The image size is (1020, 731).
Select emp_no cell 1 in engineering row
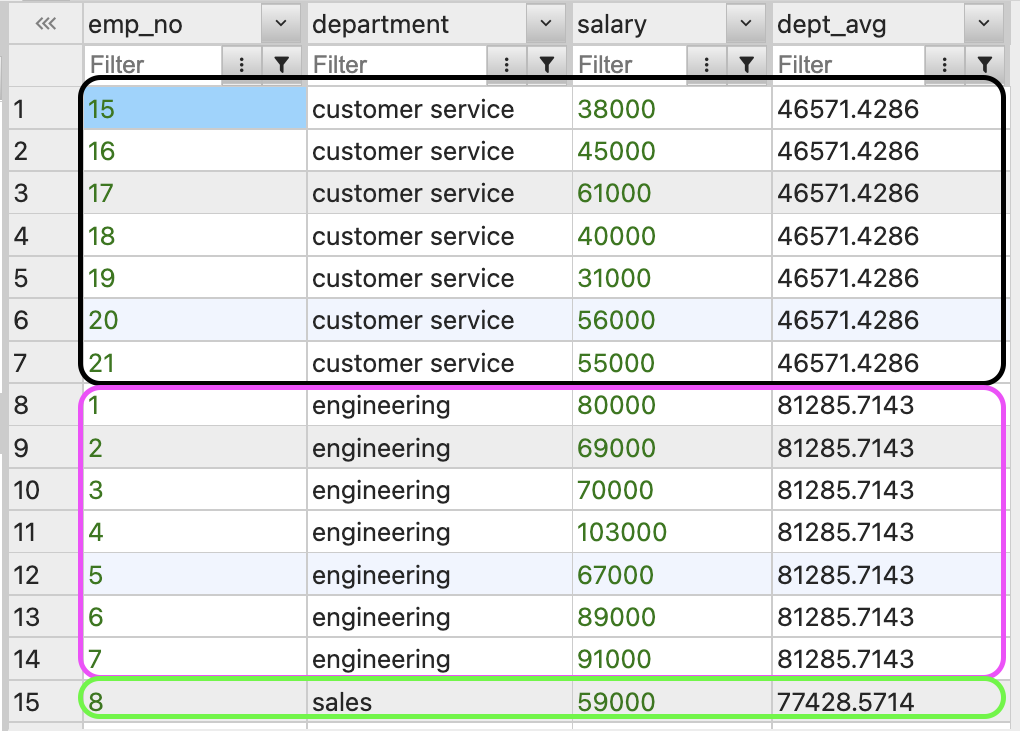pos(195,405)
